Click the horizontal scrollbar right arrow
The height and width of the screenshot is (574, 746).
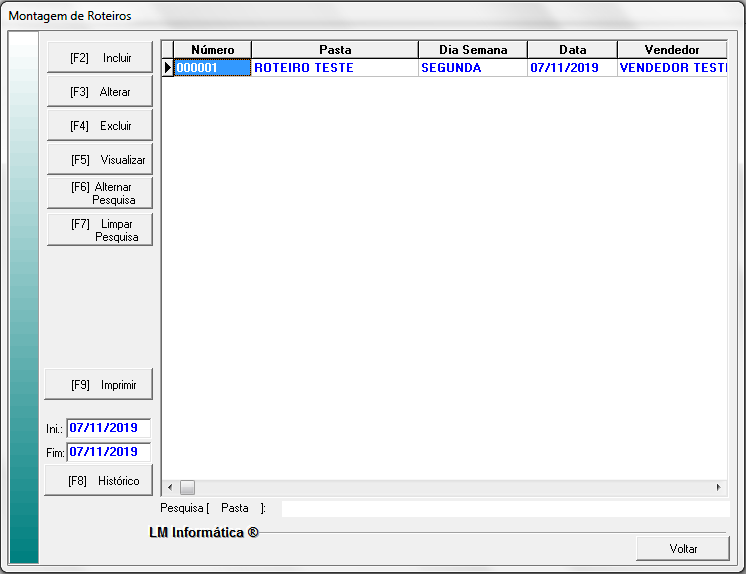click(x=718, y=488)
